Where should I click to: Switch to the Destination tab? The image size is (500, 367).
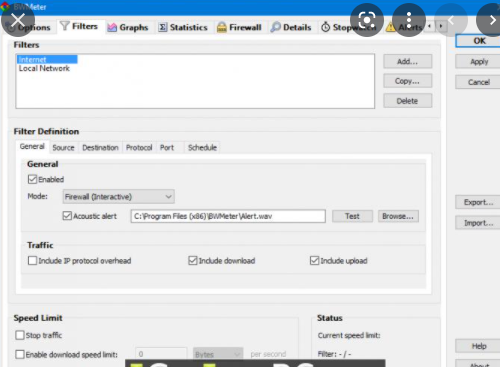pos(100,148)
